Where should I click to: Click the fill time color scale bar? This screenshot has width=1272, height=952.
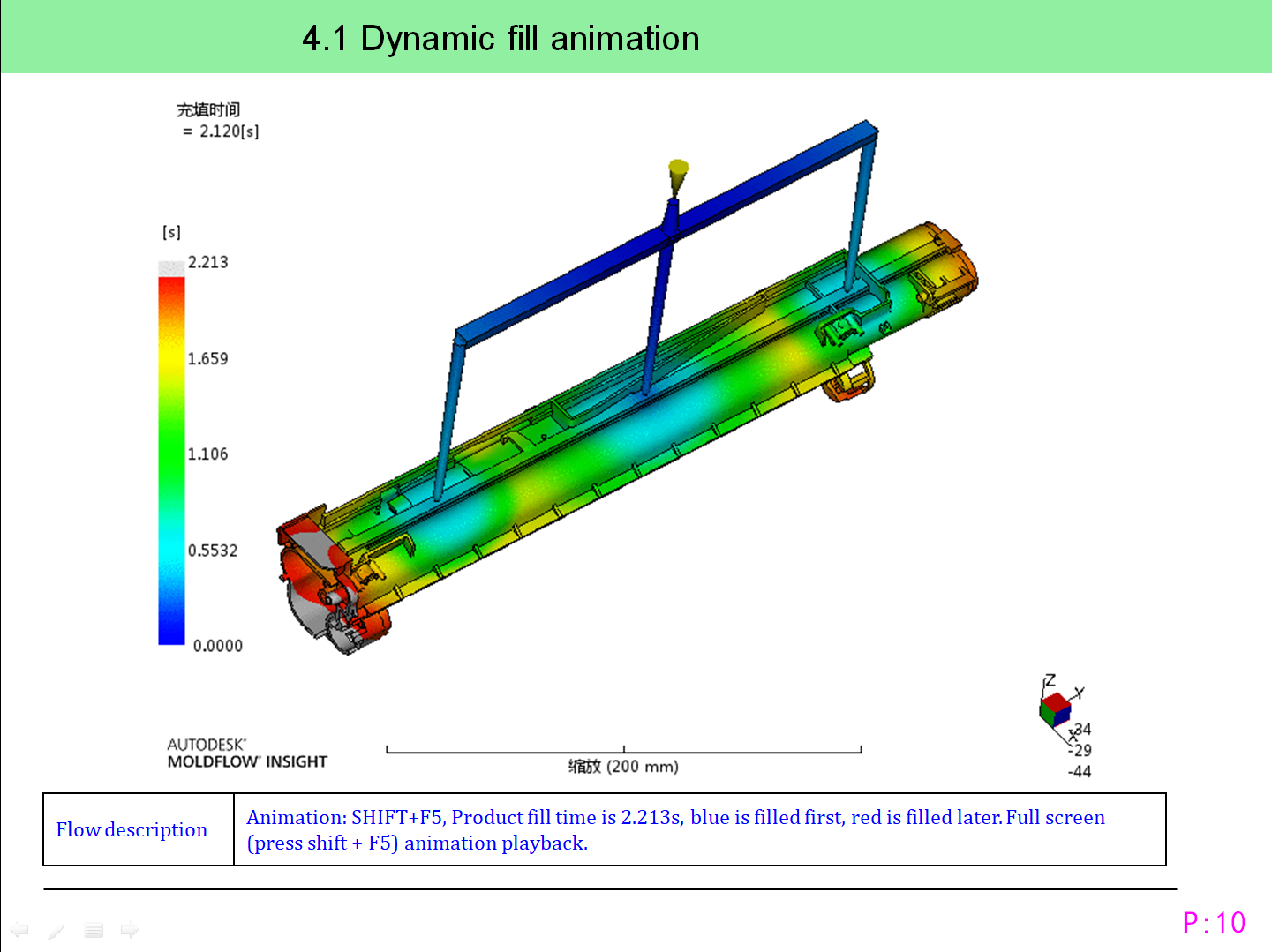(171, 459)
